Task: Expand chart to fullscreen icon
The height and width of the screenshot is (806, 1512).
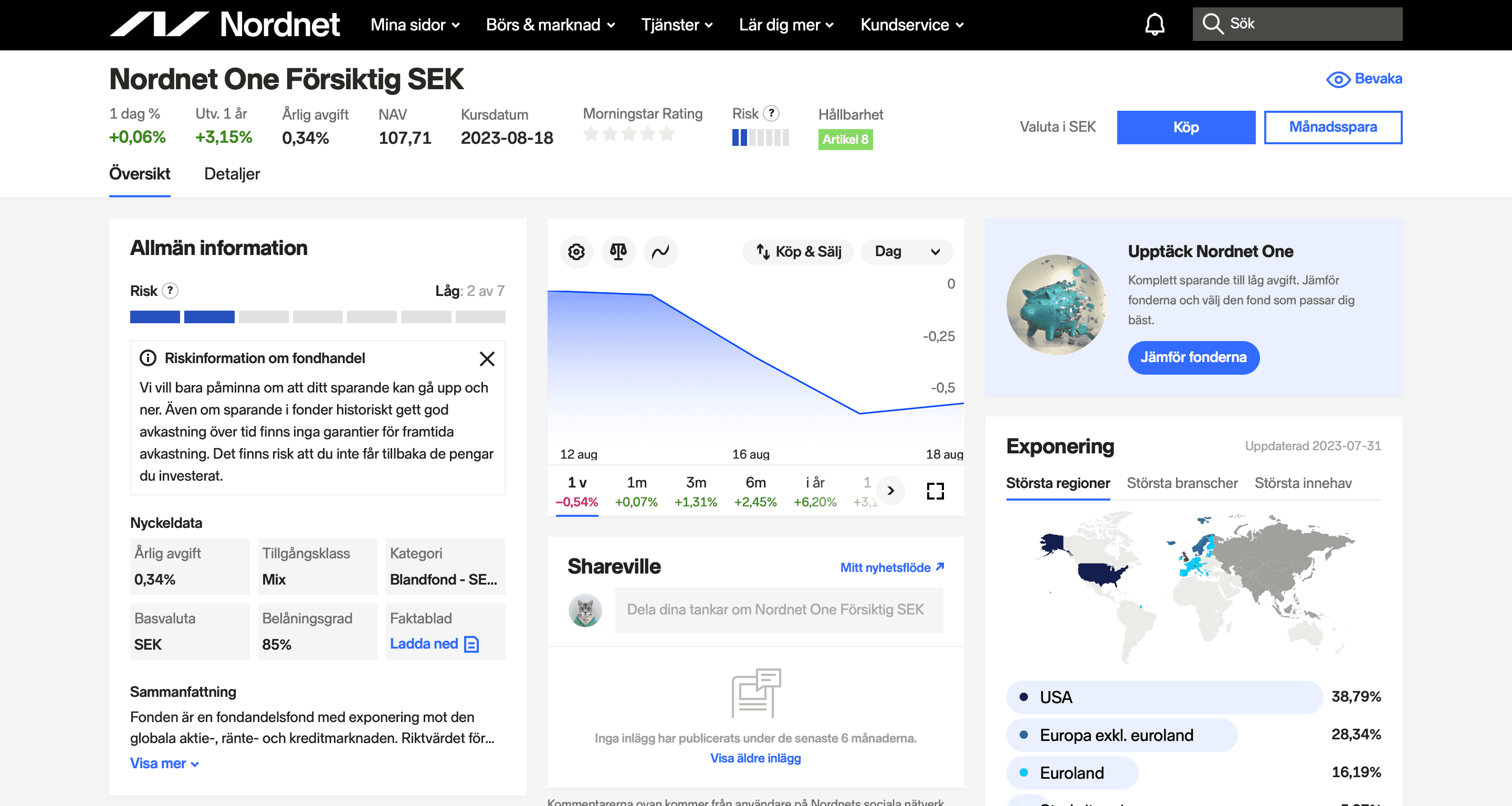Action: pyautogui.click(x=935, y=491)
